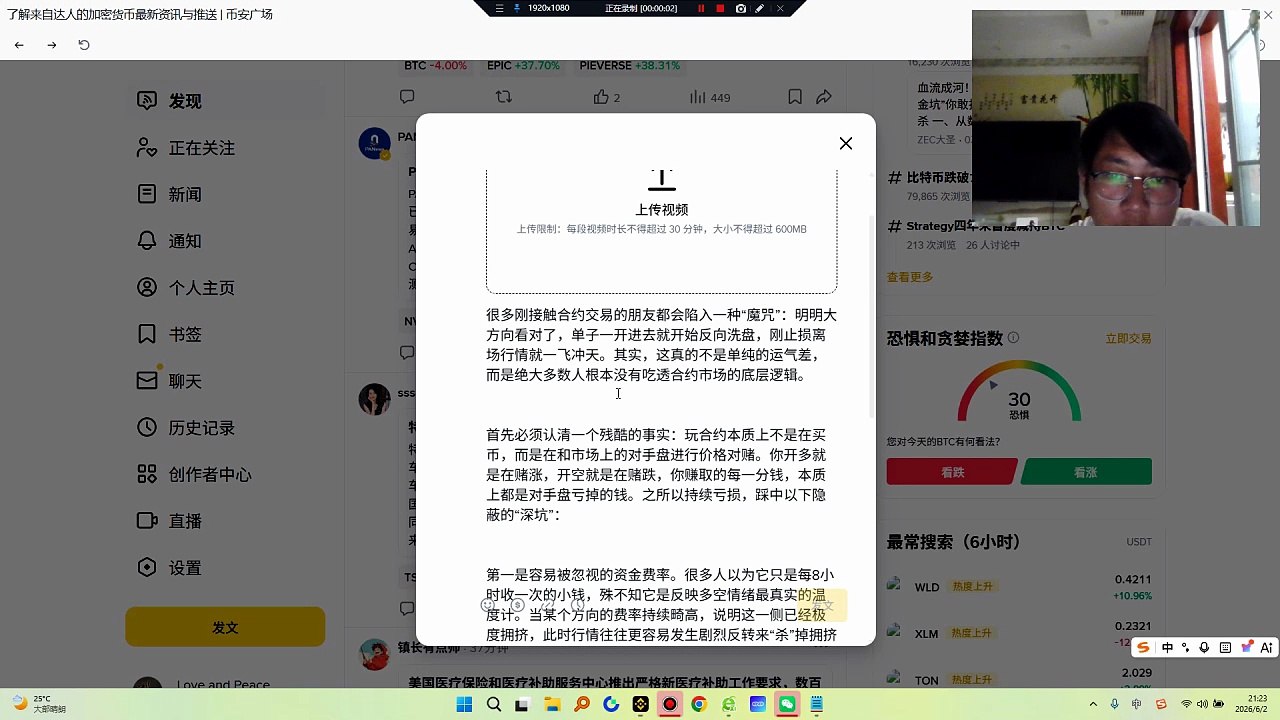Click the 聊天 chat envelope icon
1280x720 pixels.
click(x=147, y=381)
